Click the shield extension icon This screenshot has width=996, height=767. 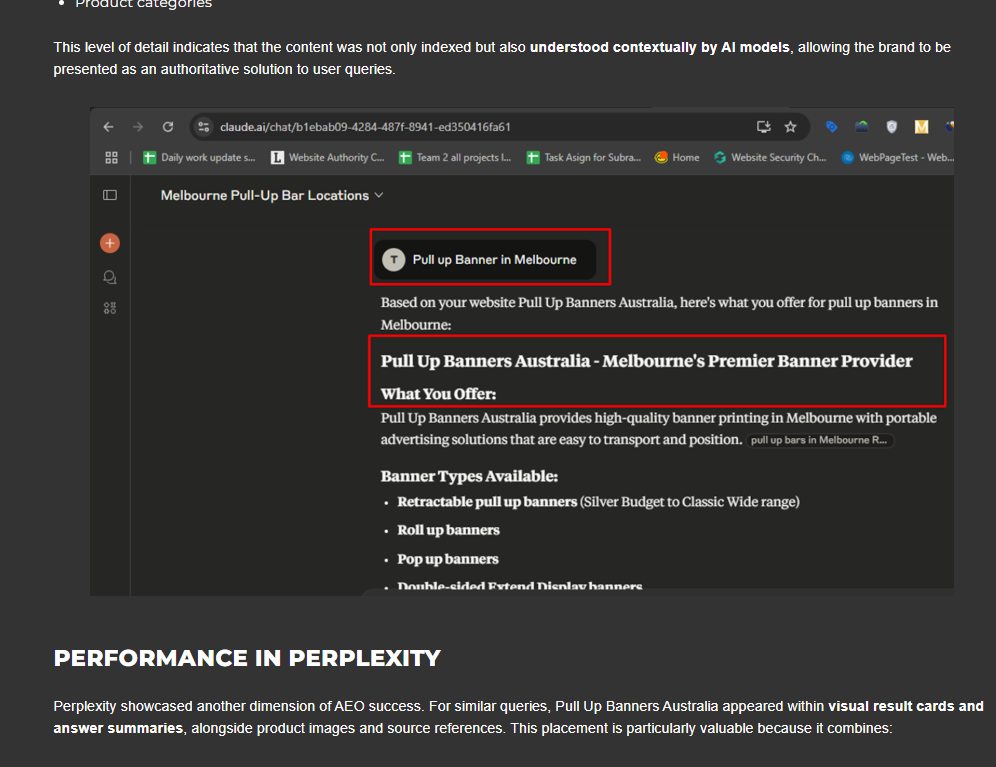[x=892, y=127]
